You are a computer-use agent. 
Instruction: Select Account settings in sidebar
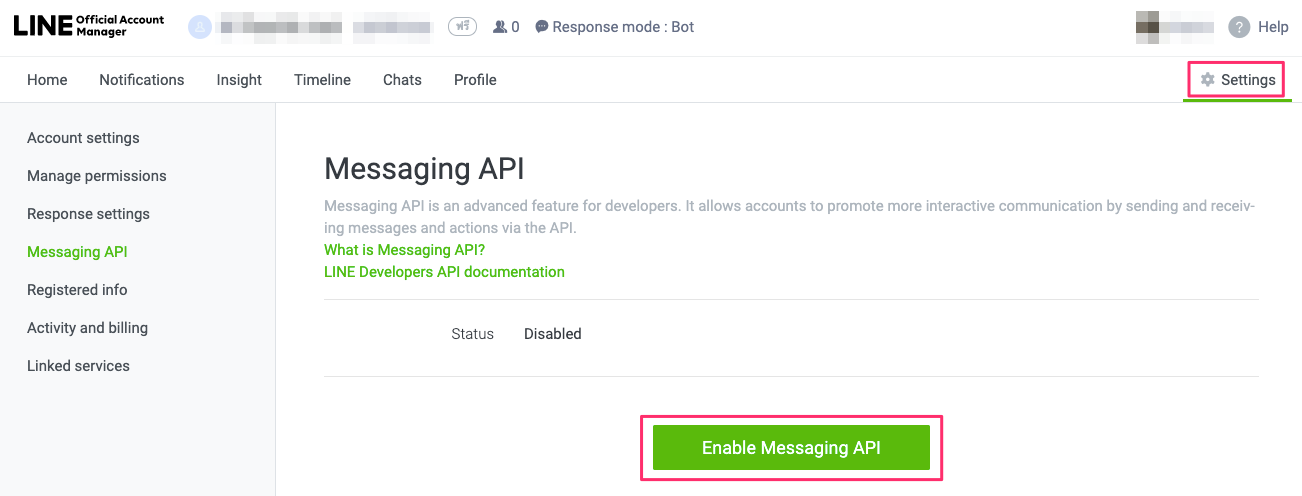tap(83, 138)
